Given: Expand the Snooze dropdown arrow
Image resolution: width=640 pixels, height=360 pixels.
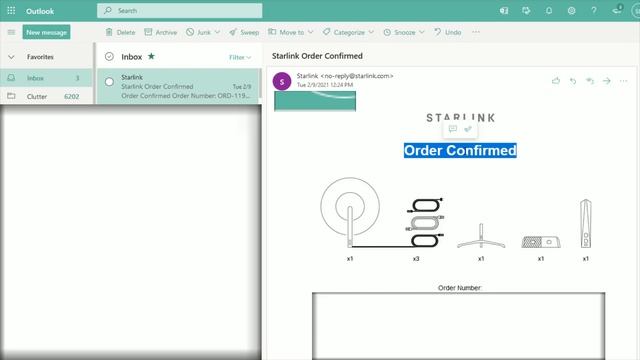Looking at the screenshot, I should pos(422,32).
